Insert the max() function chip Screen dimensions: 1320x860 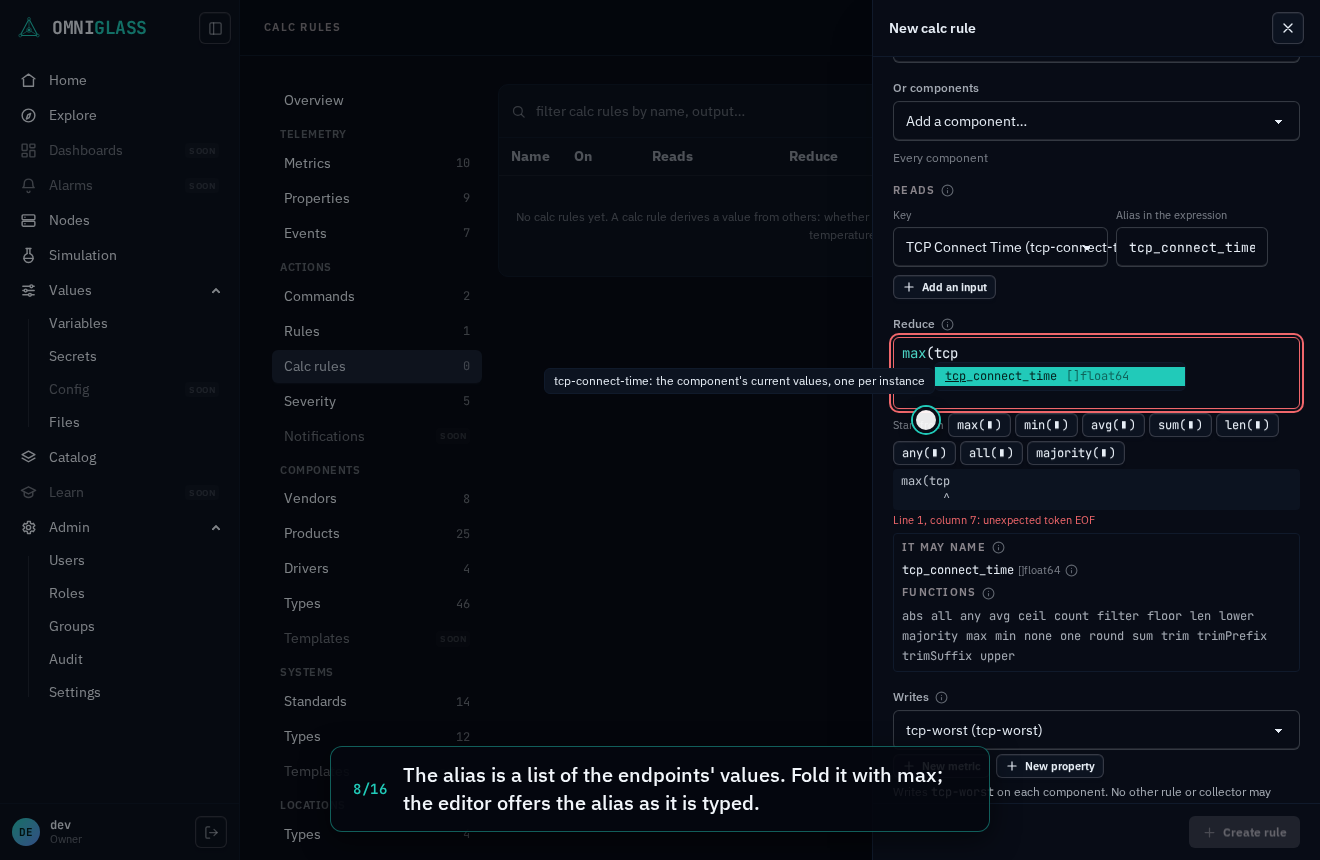pyautogui.click(x=979, y=425)
